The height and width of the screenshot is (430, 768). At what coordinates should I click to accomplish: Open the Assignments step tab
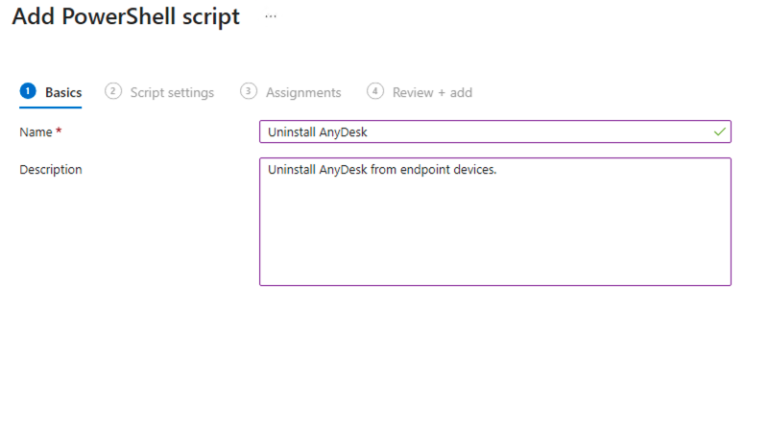click(291, 92)
